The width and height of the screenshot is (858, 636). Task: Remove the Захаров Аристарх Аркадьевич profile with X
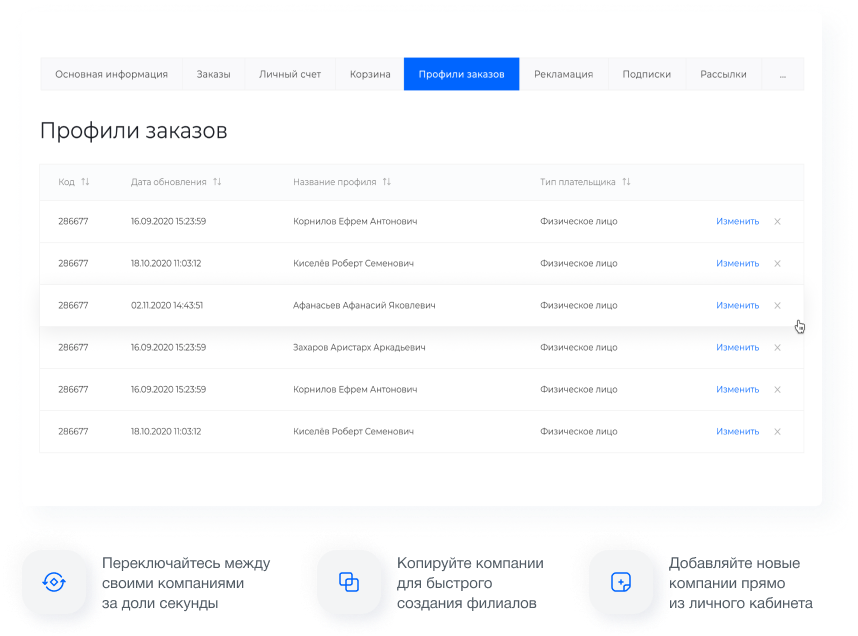(x=777, y=348)
